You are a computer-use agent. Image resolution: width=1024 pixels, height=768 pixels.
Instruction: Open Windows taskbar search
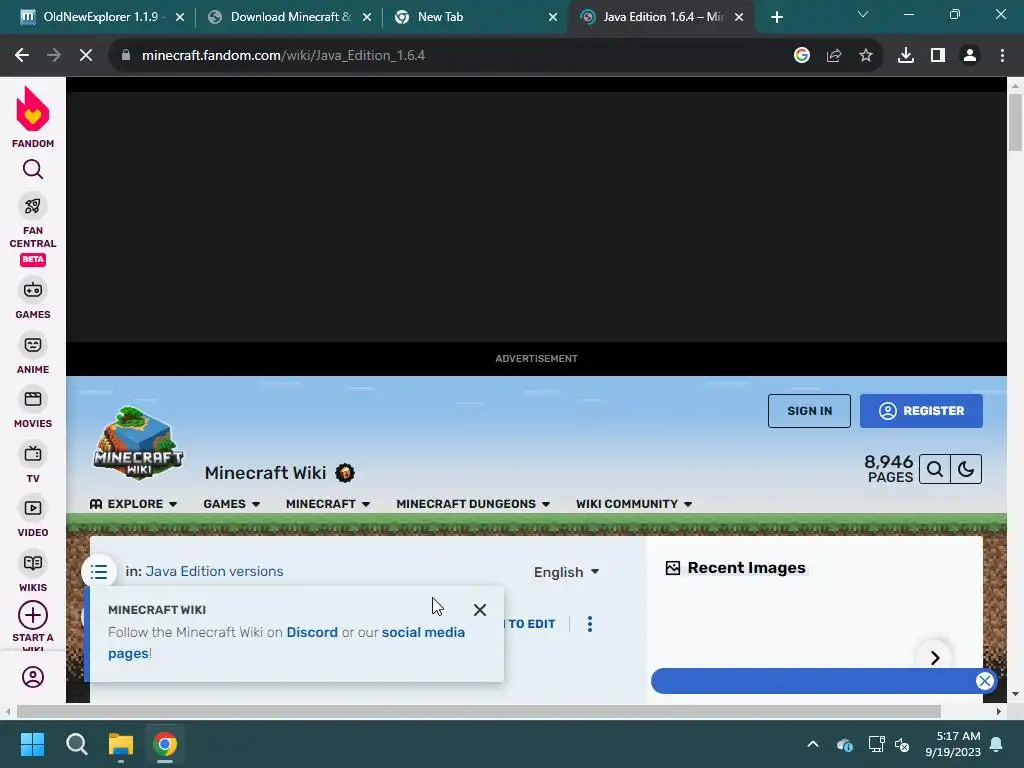tap(76, 744)
